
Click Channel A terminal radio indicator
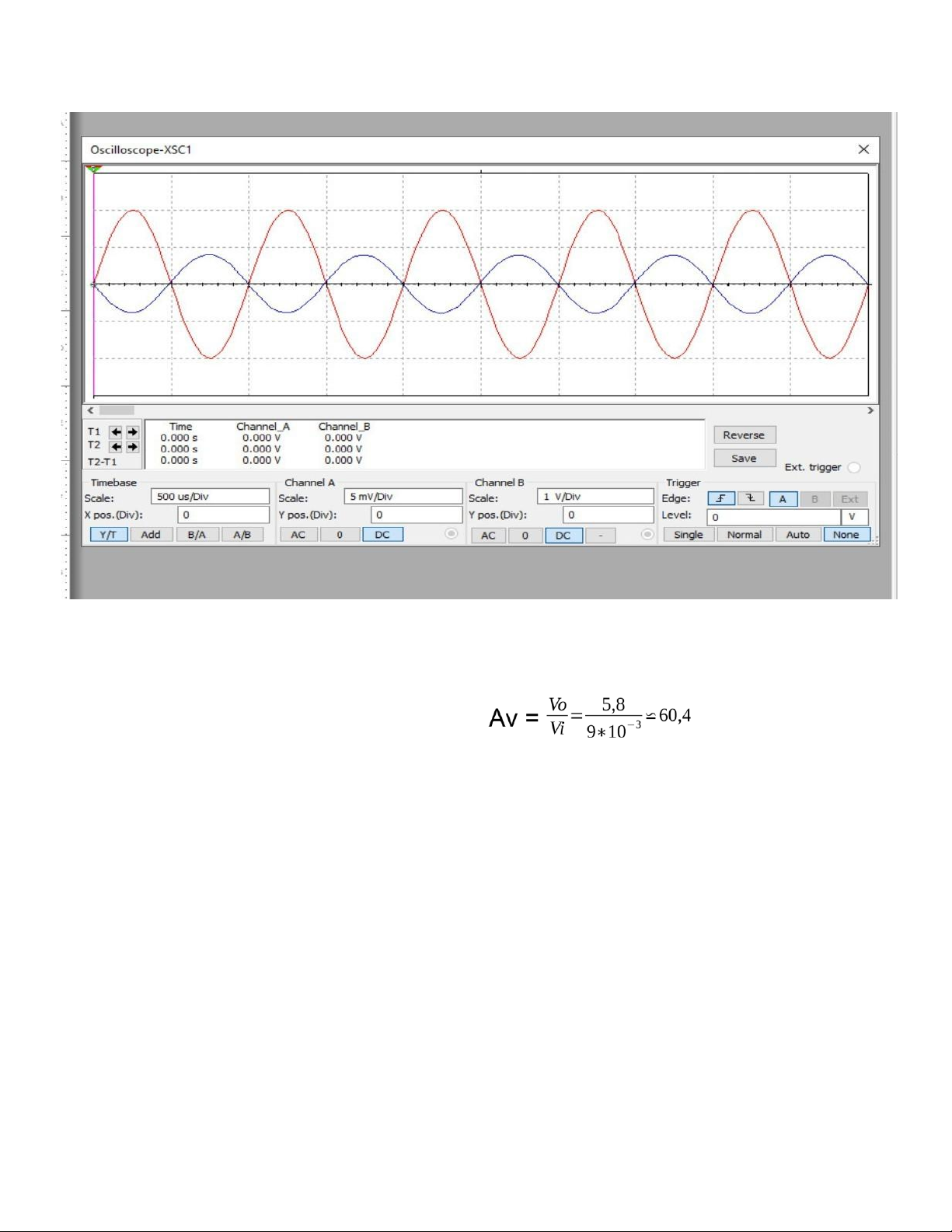coord(451,534)
